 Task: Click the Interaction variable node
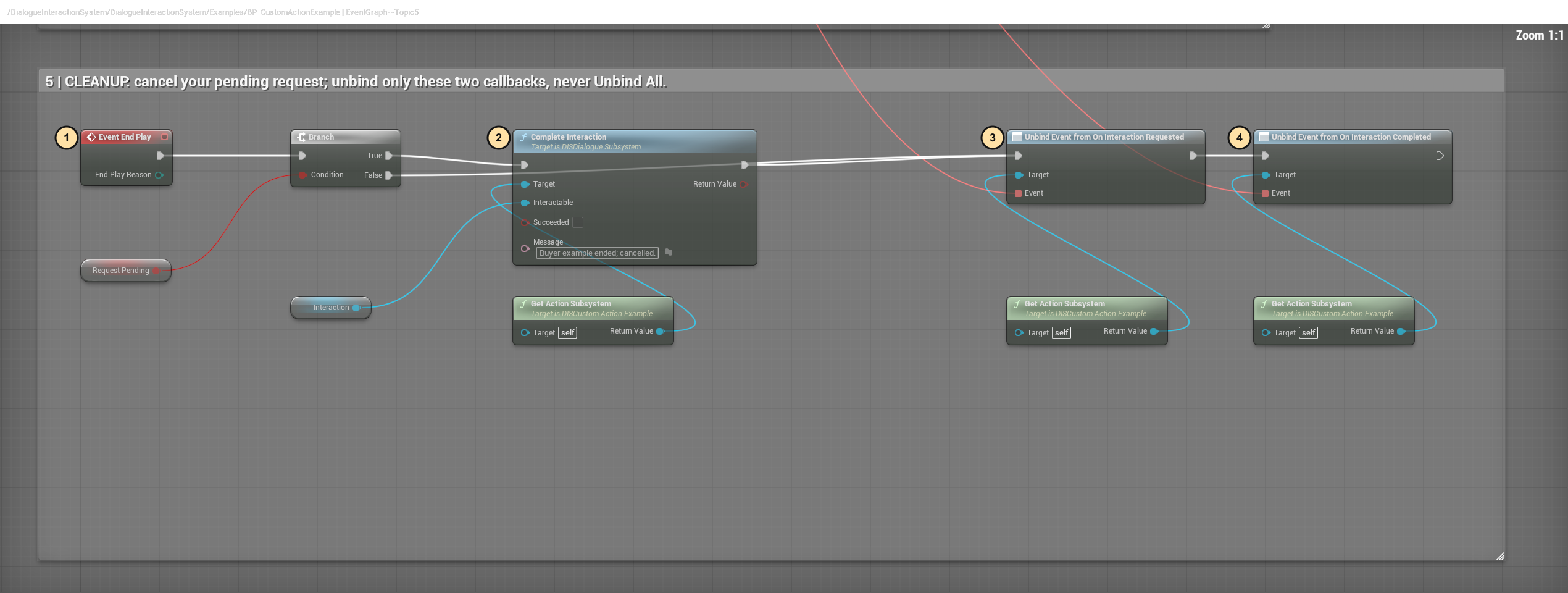pos(331,308)
